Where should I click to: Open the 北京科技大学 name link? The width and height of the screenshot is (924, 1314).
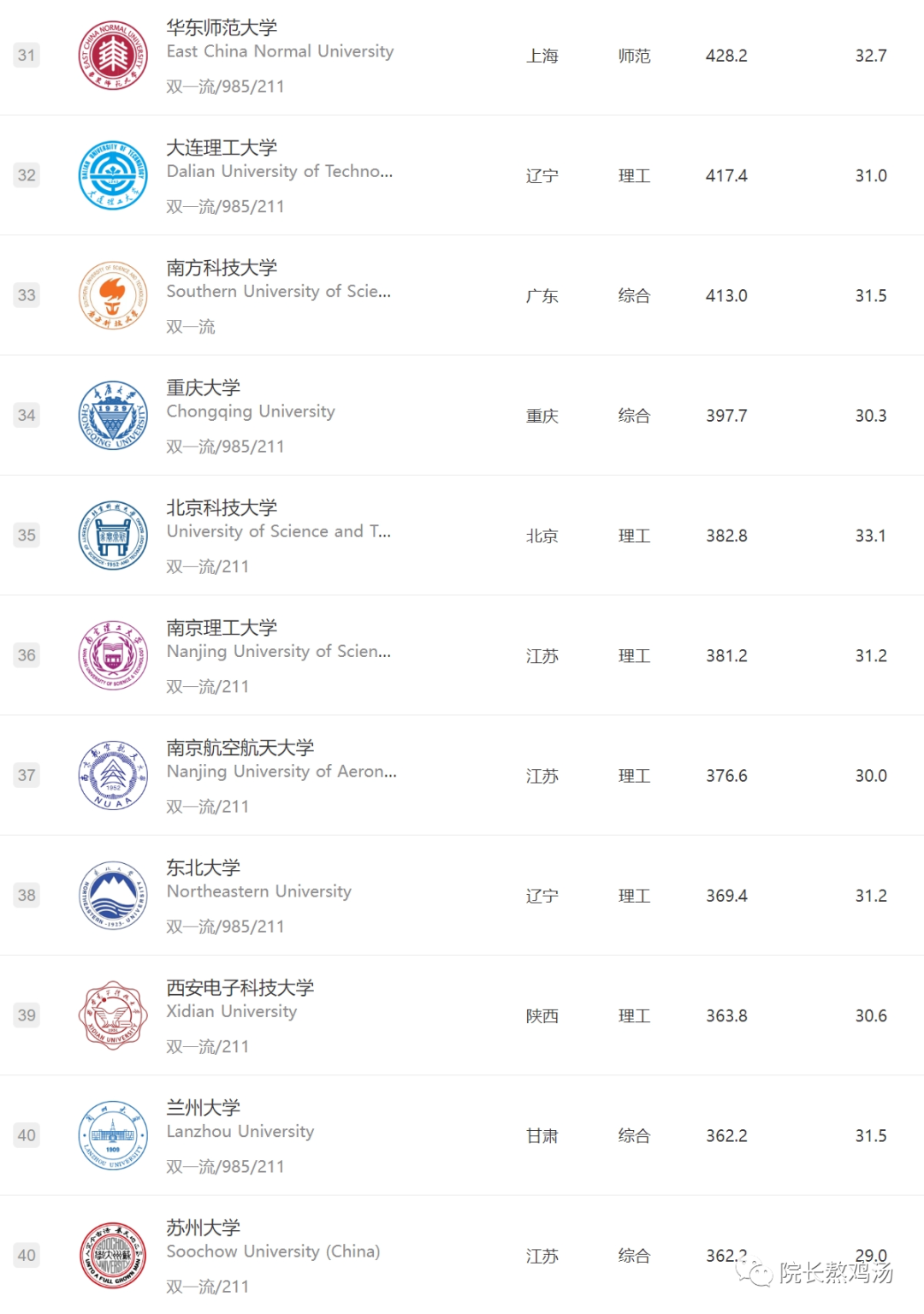click(x=222, y=508)
